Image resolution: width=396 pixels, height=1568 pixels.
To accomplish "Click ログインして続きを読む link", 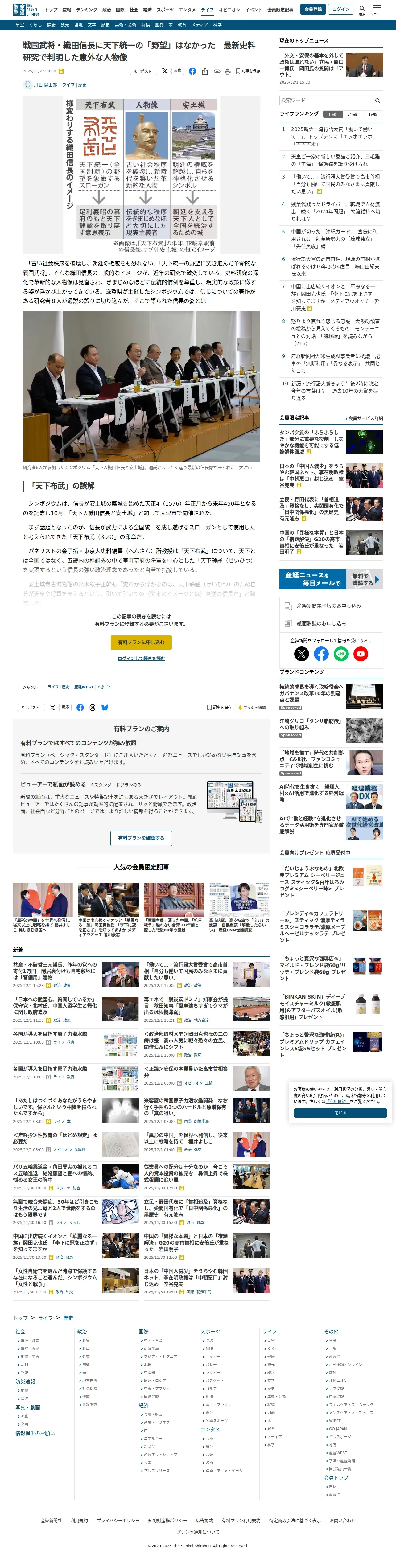I will point(141,659).
